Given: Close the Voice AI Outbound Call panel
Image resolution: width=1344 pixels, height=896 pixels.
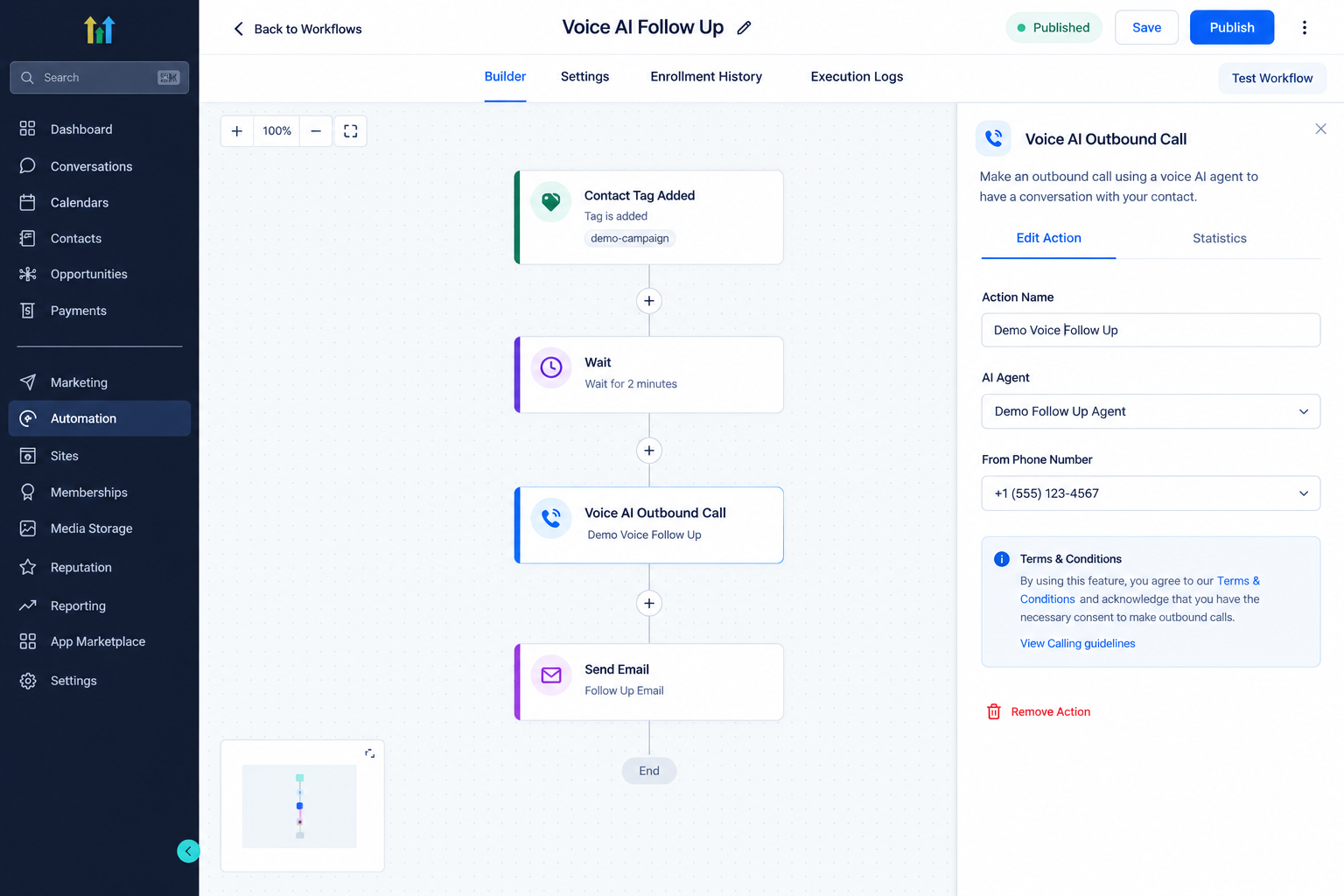Looking at the screenshot, I should point(1320,129).
